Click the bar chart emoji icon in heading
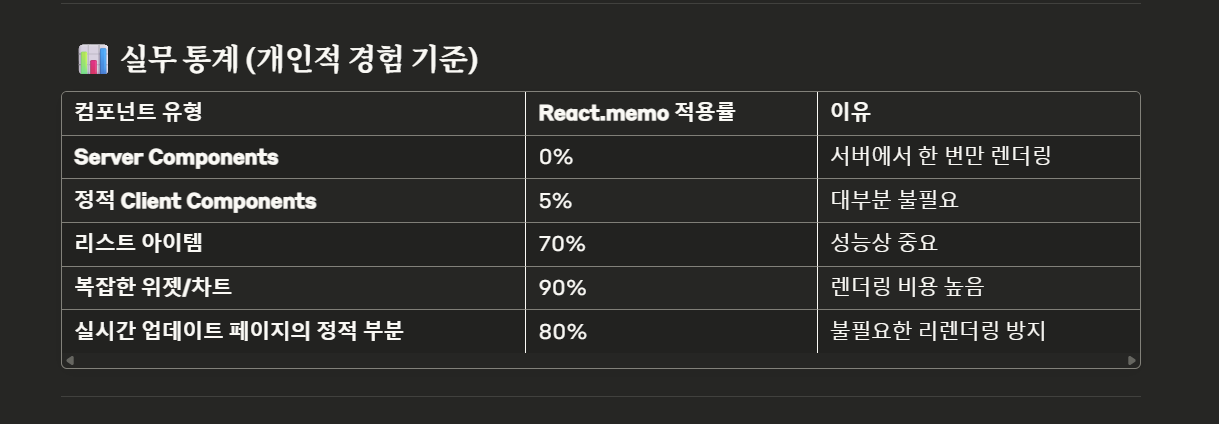Screen dimensions: 1219x424 [x=92, y=60]
